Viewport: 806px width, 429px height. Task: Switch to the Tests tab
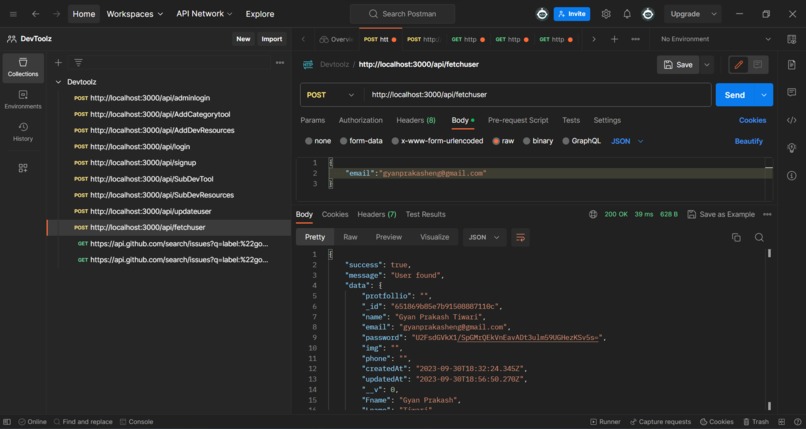571,120
